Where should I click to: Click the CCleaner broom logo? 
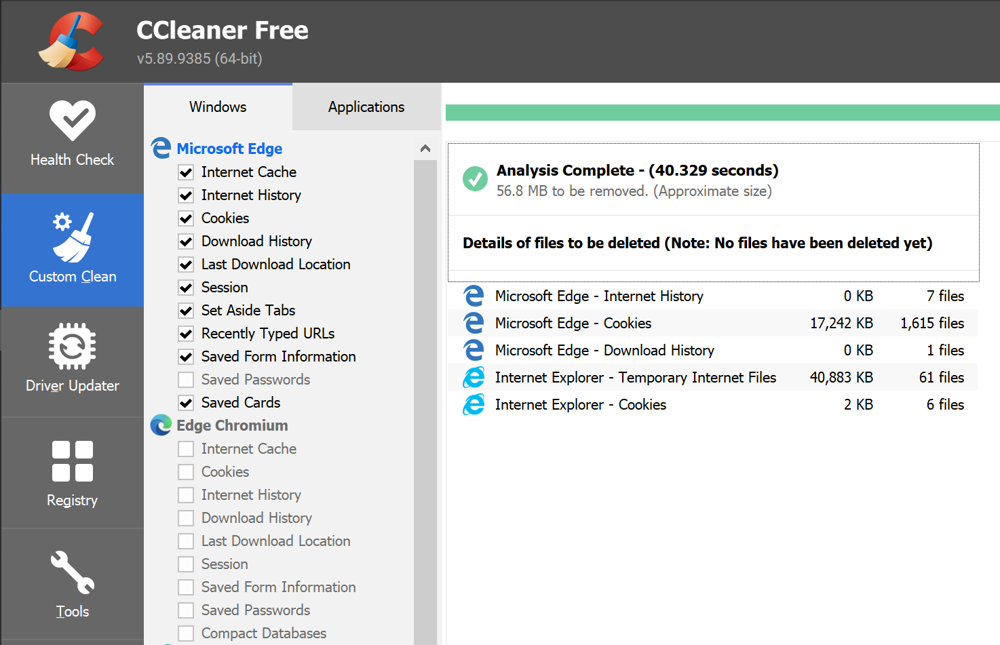coord(71,41)
